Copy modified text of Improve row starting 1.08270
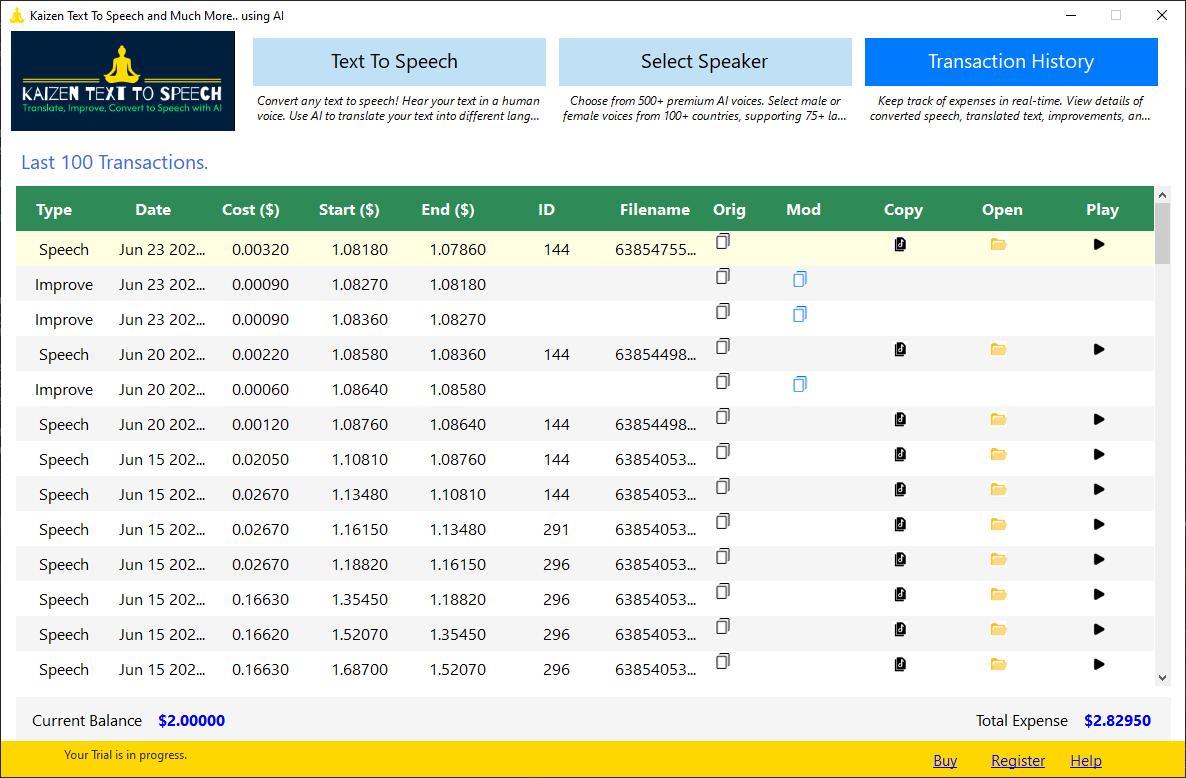Image resolution: width=1186 pixels, height=778 pixels. [799, 279]
